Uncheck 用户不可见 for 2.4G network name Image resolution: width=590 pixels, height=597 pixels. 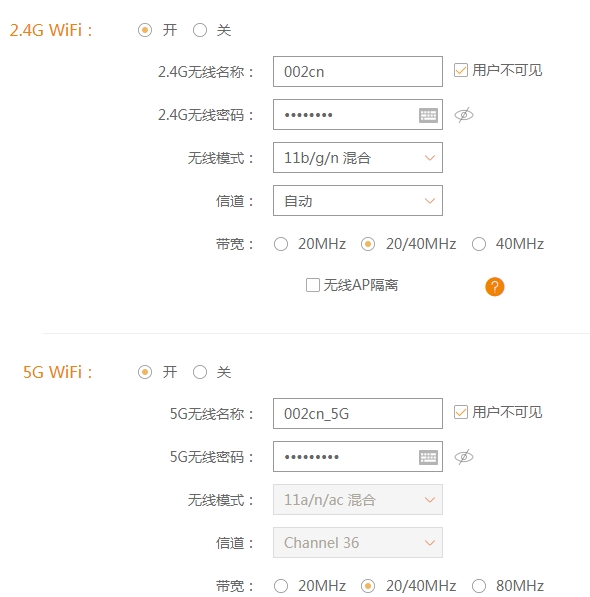pos(461,70)
